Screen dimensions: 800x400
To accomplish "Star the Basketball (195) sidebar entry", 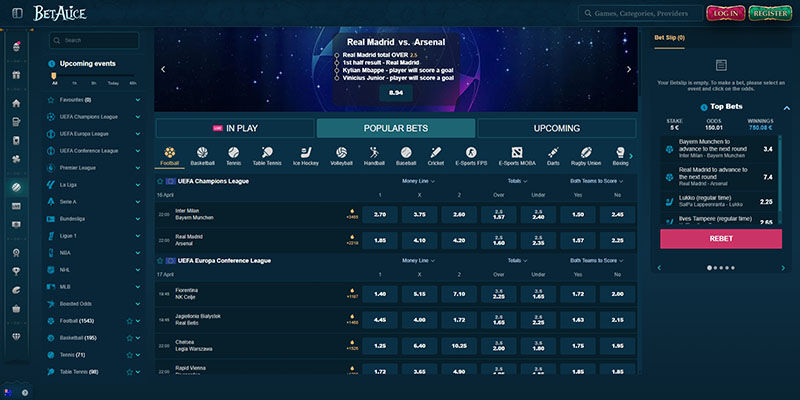I will 130,338.
